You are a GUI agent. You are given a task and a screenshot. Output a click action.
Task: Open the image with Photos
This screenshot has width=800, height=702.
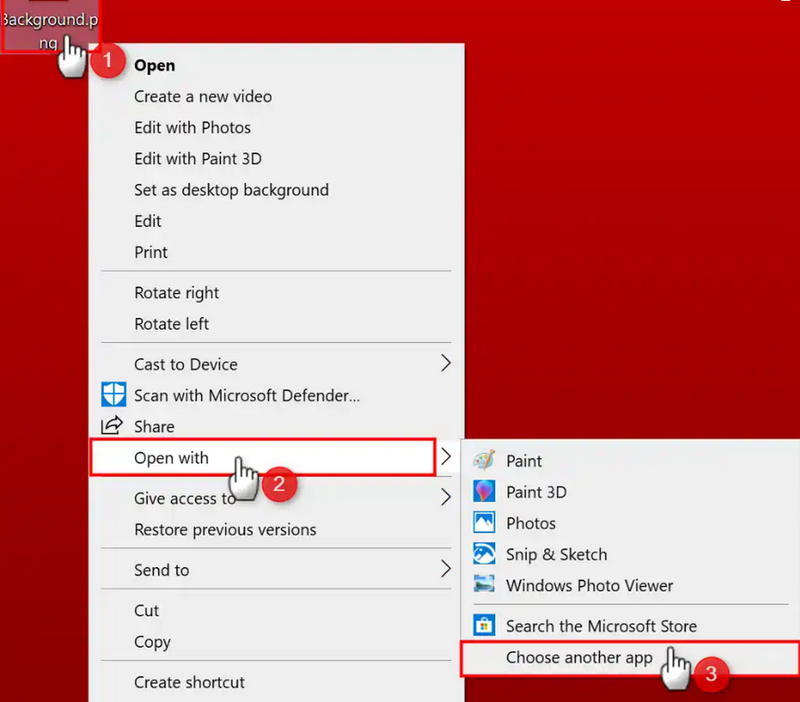(631, 523)
